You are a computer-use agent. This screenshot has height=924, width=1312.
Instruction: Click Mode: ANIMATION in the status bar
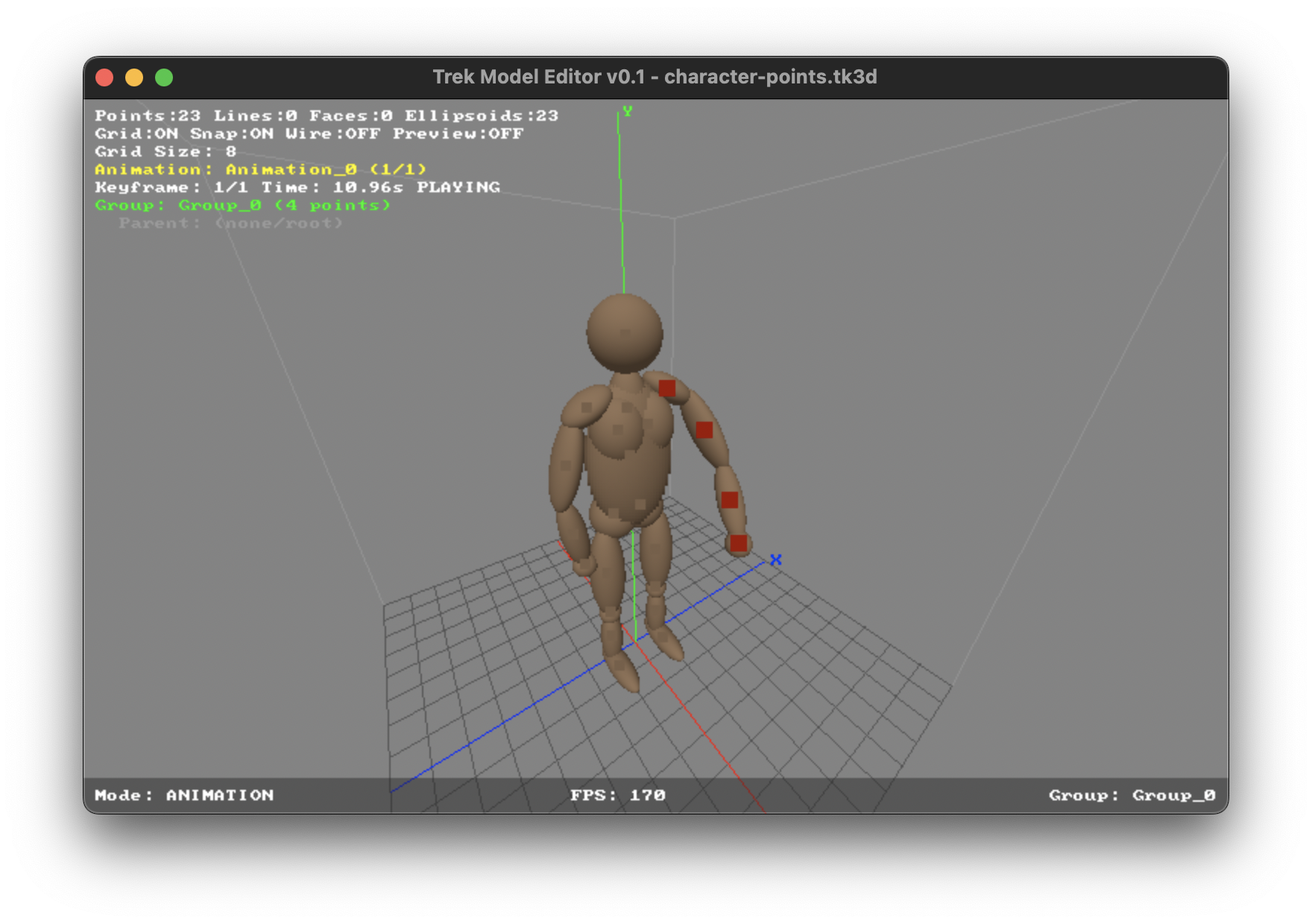(x=183, y=795)
